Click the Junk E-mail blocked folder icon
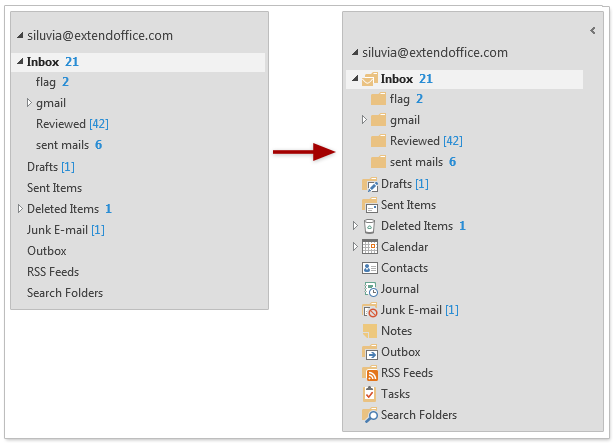The width and height of the screenshot is (614, 445). tap(370, 310)
